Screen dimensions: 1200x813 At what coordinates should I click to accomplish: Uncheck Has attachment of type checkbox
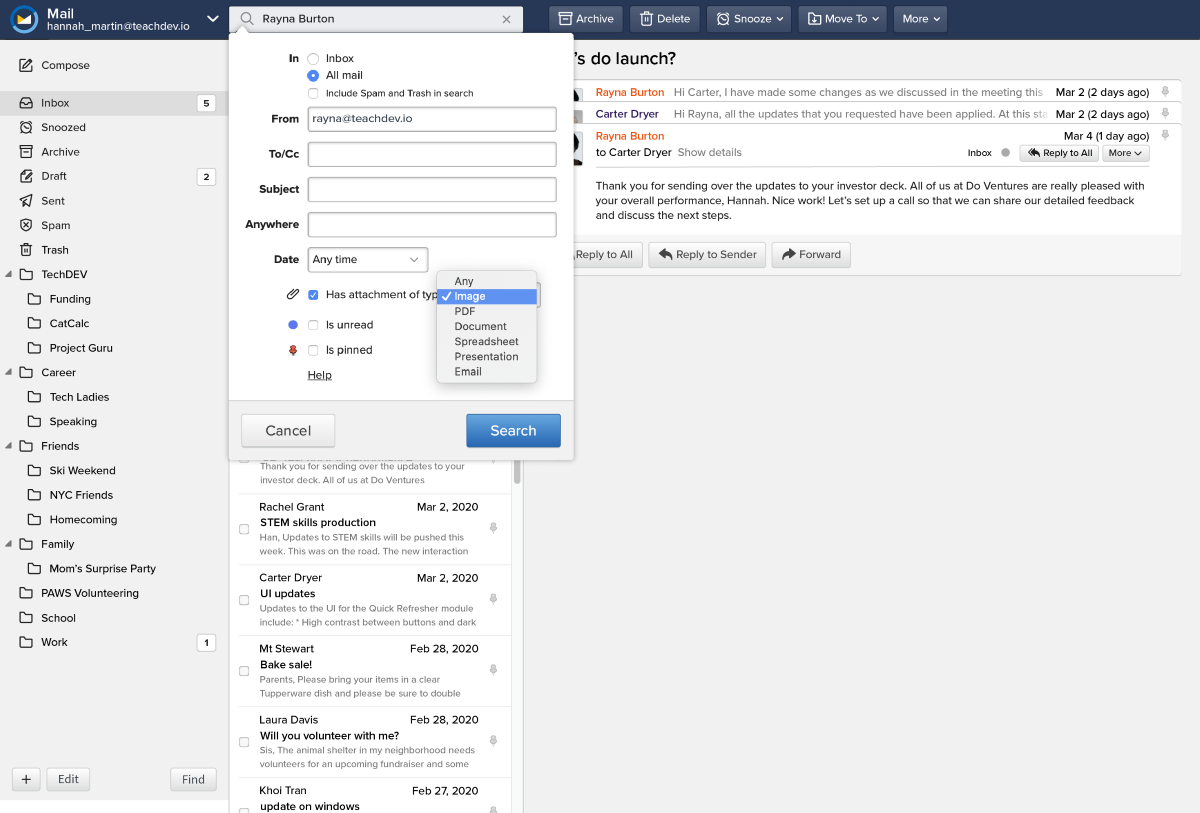point(314,295)
